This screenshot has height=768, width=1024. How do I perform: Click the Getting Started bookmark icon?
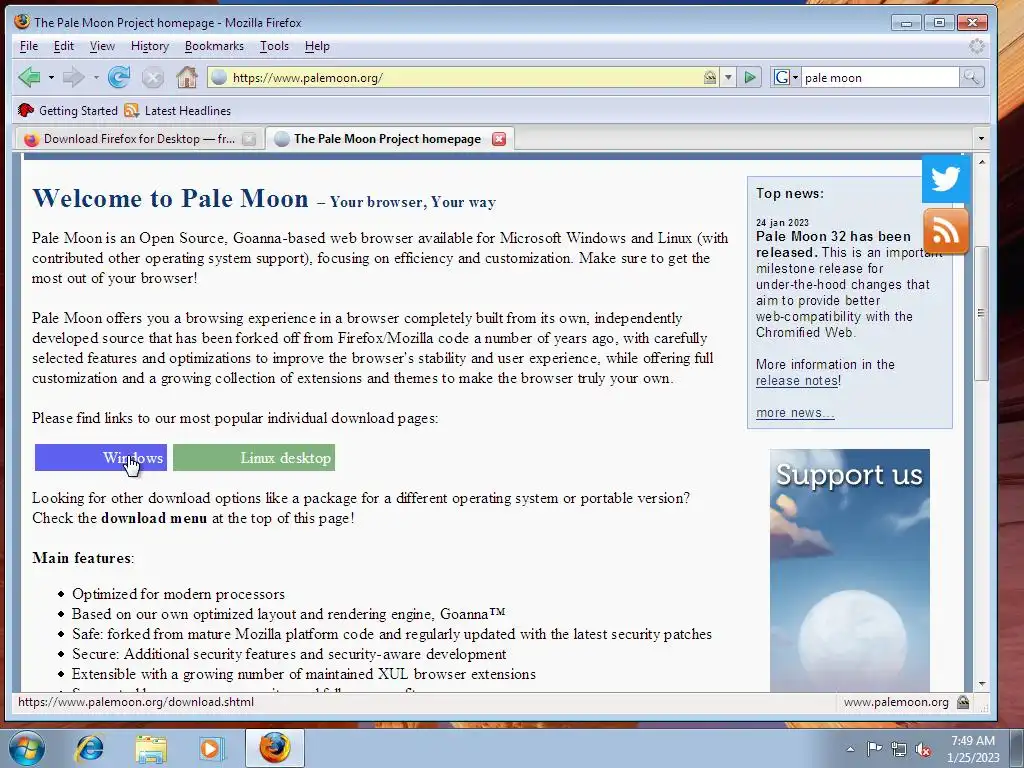click(26, 110)
